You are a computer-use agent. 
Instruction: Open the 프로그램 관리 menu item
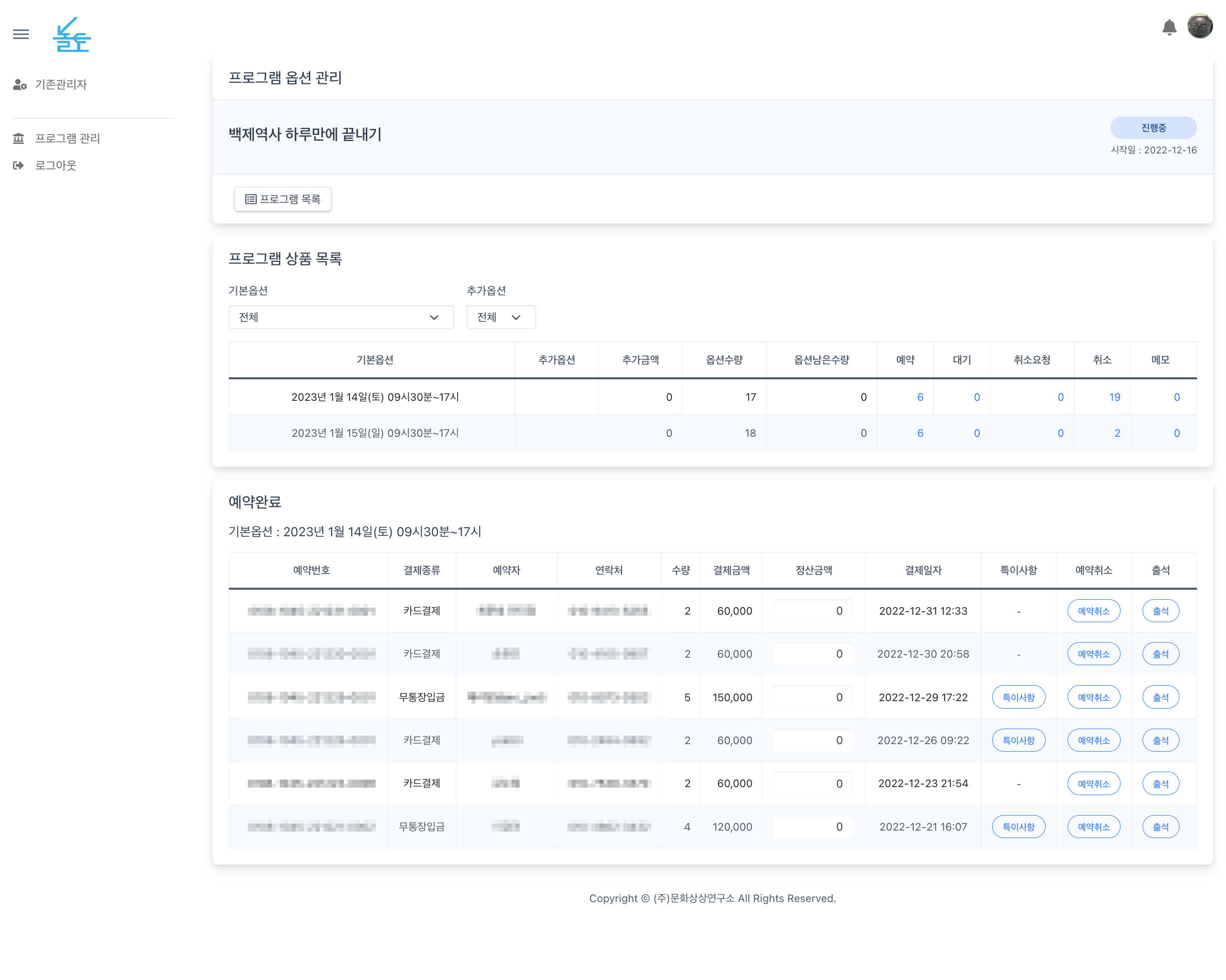coord(67,138)
